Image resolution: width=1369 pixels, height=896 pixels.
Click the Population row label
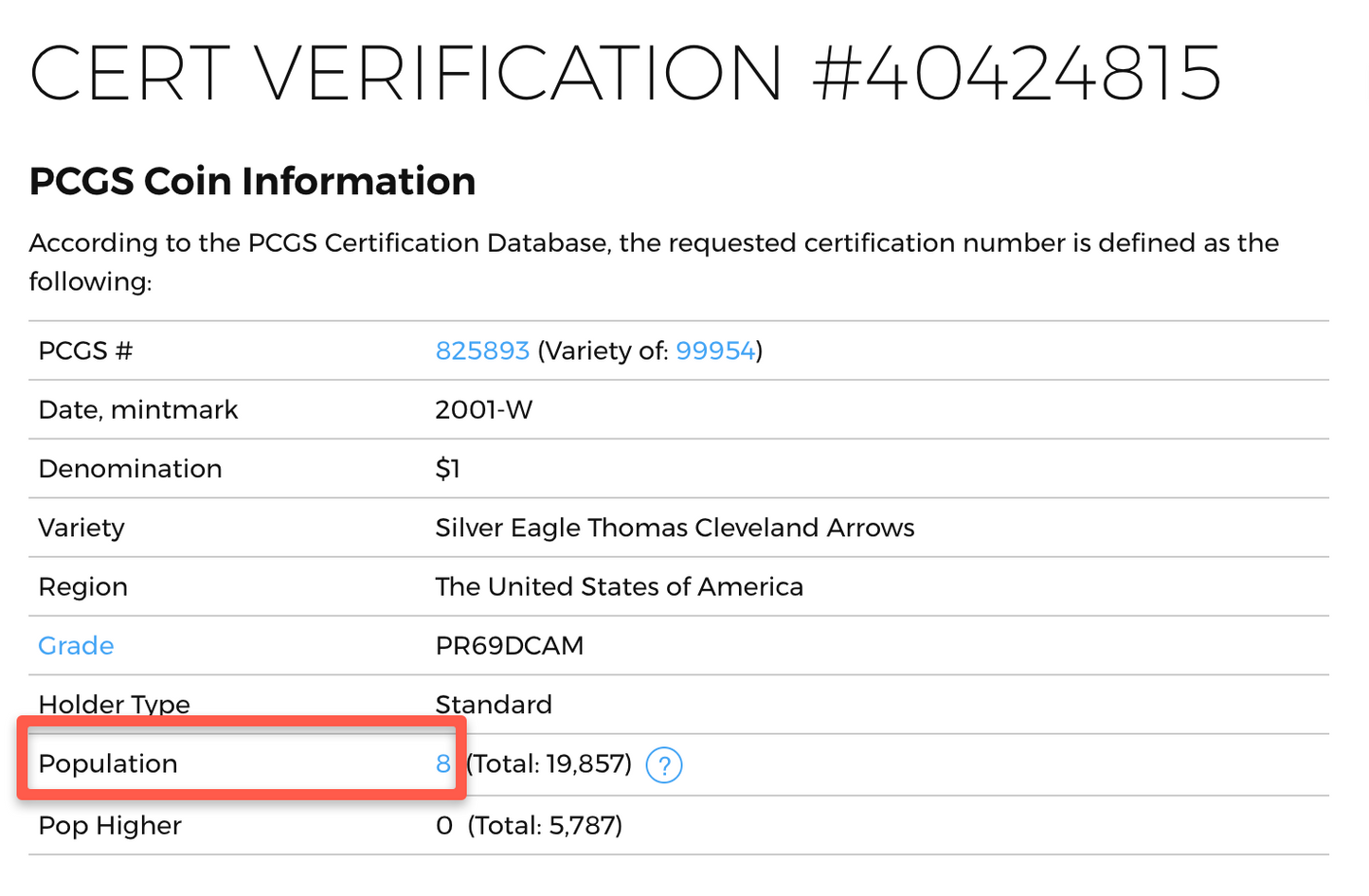[108, 763]
